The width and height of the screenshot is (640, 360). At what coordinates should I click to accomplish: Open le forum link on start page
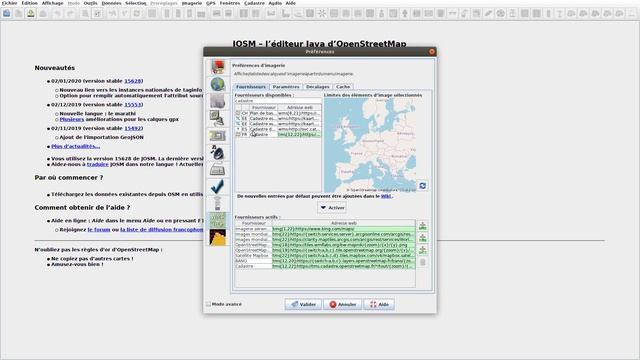tap(99, 229)
